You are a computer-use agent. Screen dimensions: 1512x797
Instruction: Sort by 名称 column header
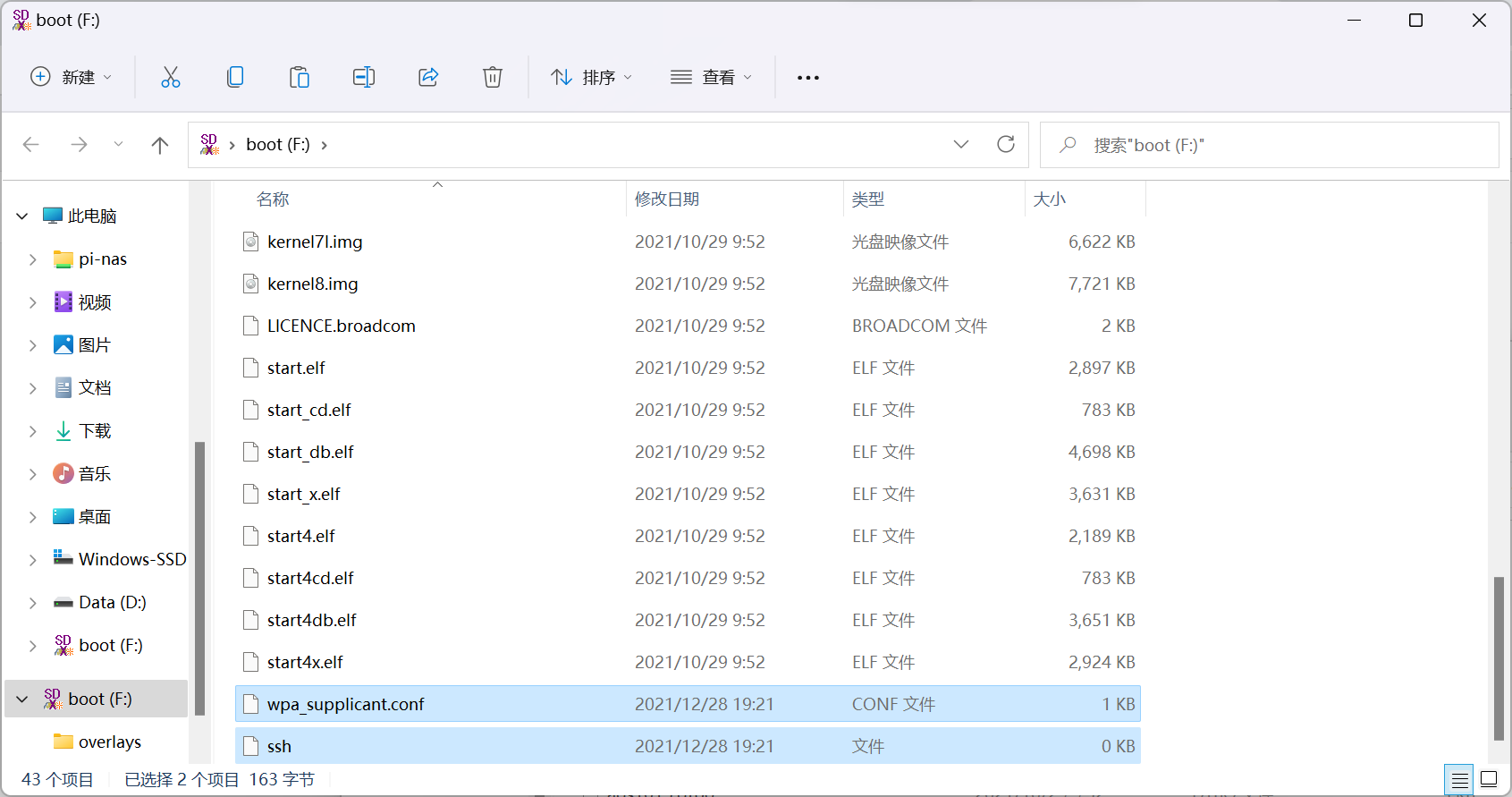pos(273,199)
